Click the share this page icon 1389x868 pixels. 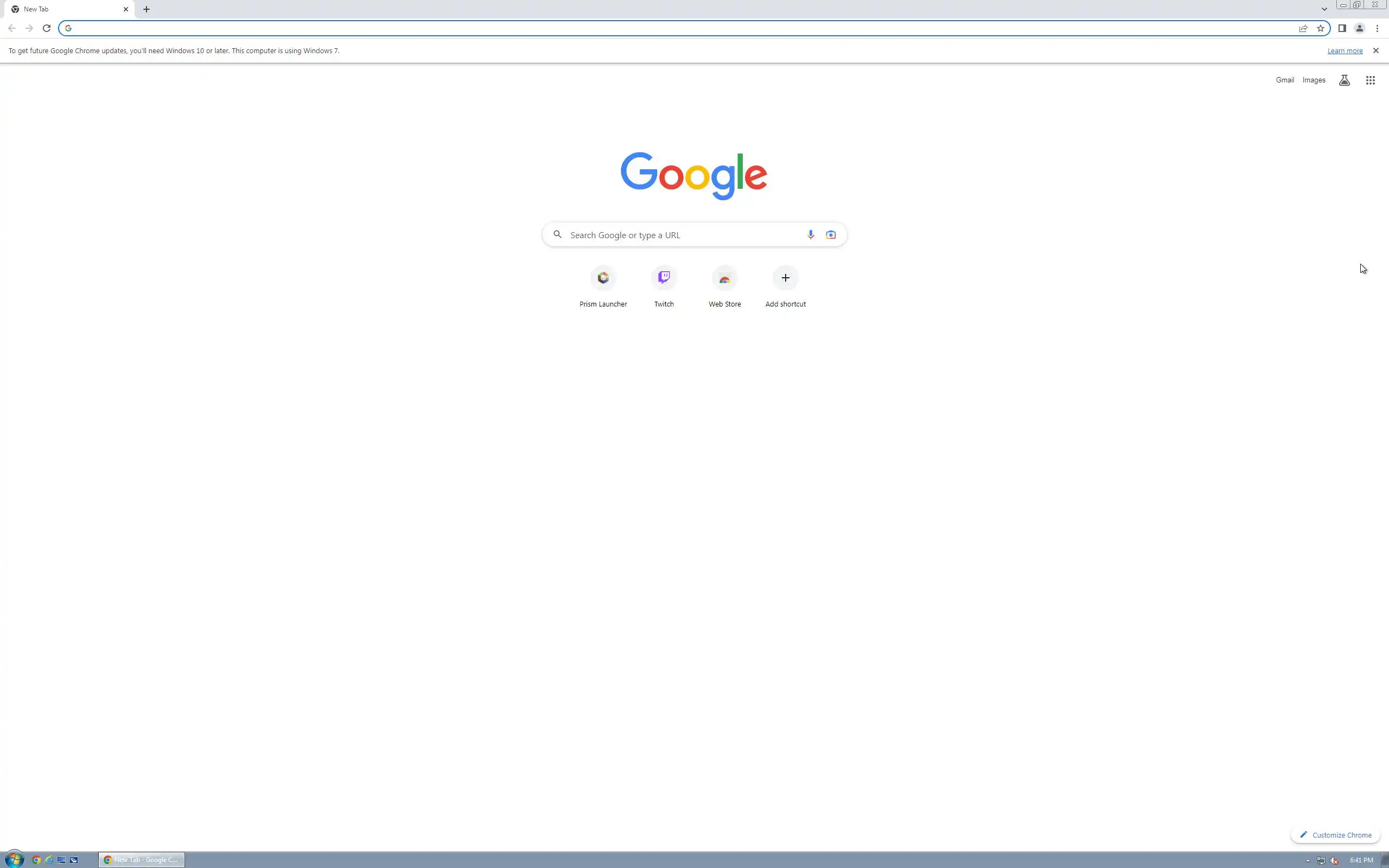coord(1303,28)
